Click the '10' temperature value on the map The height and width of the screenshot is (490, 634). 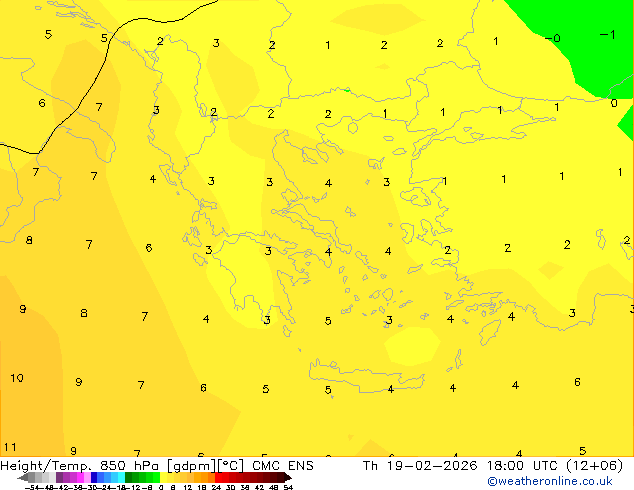point(17,378)
